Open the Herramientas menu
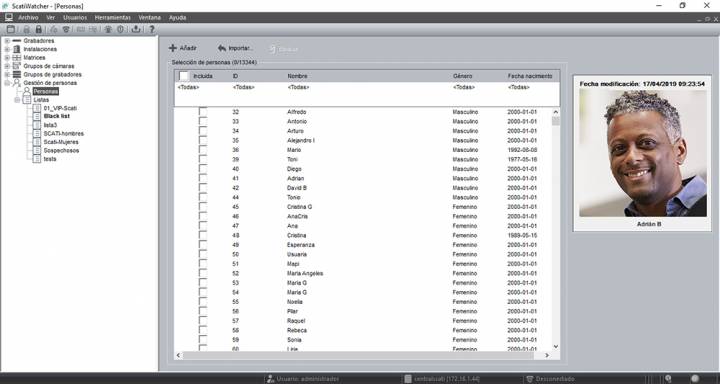Screen dimensions: 720x384 [112, 17]
